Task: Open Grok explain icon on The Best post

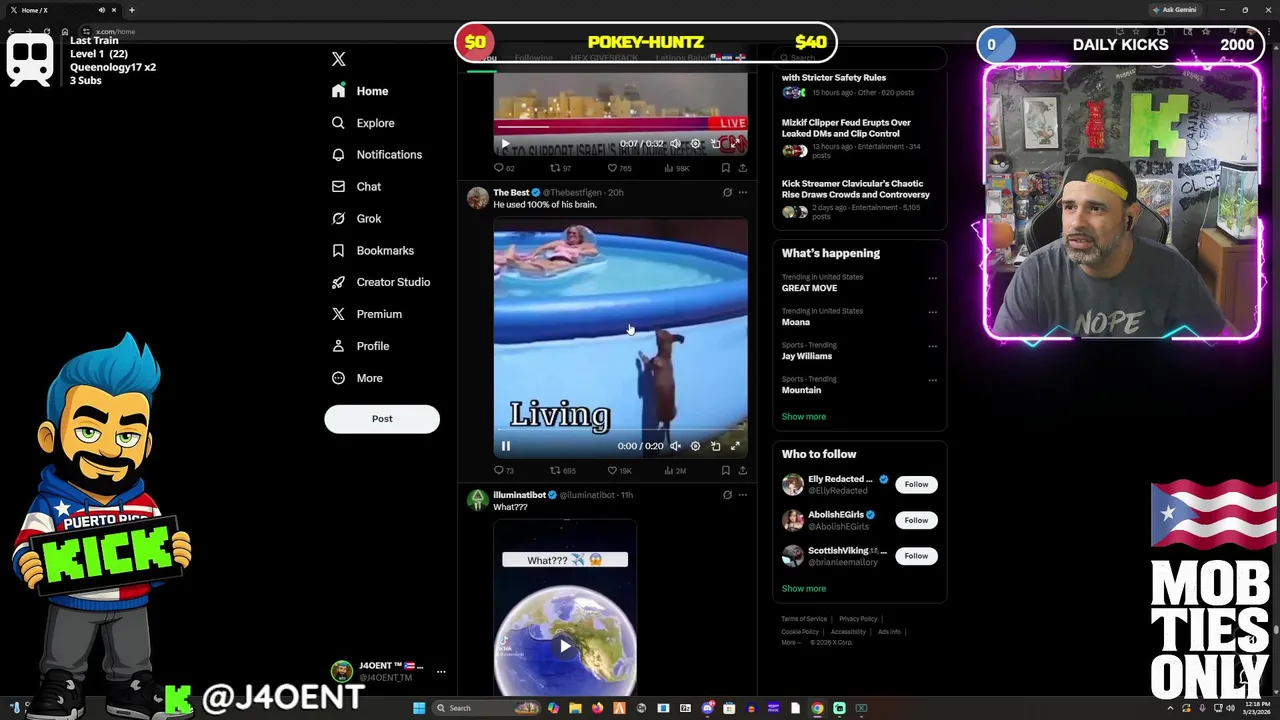Action: pyautogui.click(x=727, y=193)
